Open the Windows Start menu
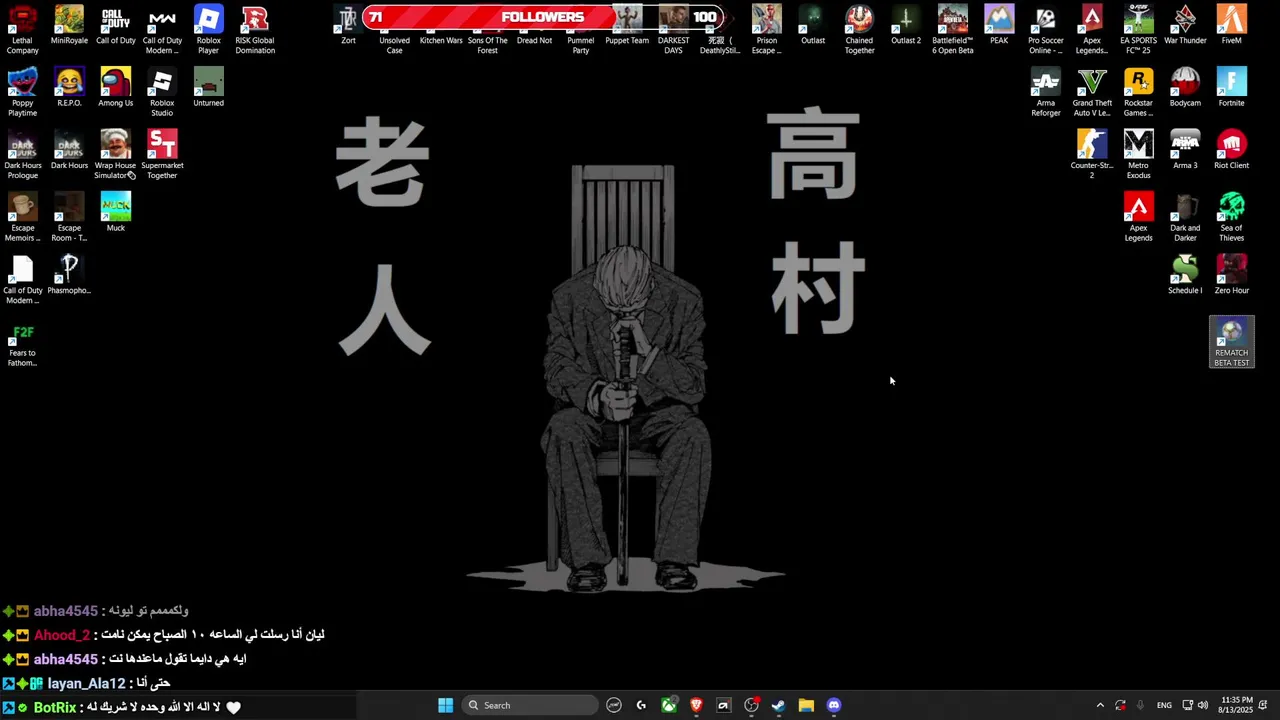 (445, 705)
